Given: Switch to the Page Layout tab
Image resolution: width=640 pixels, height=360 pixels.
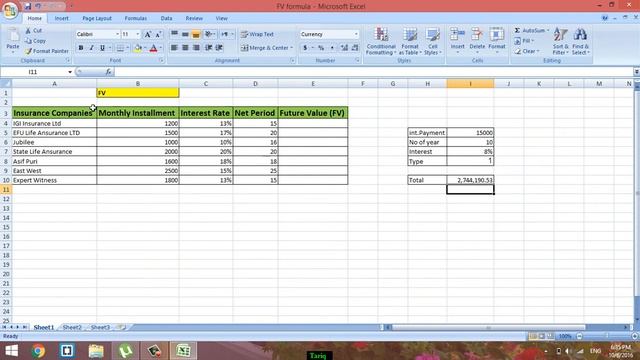Looking at the screenshot, I should tap(97, 18).
